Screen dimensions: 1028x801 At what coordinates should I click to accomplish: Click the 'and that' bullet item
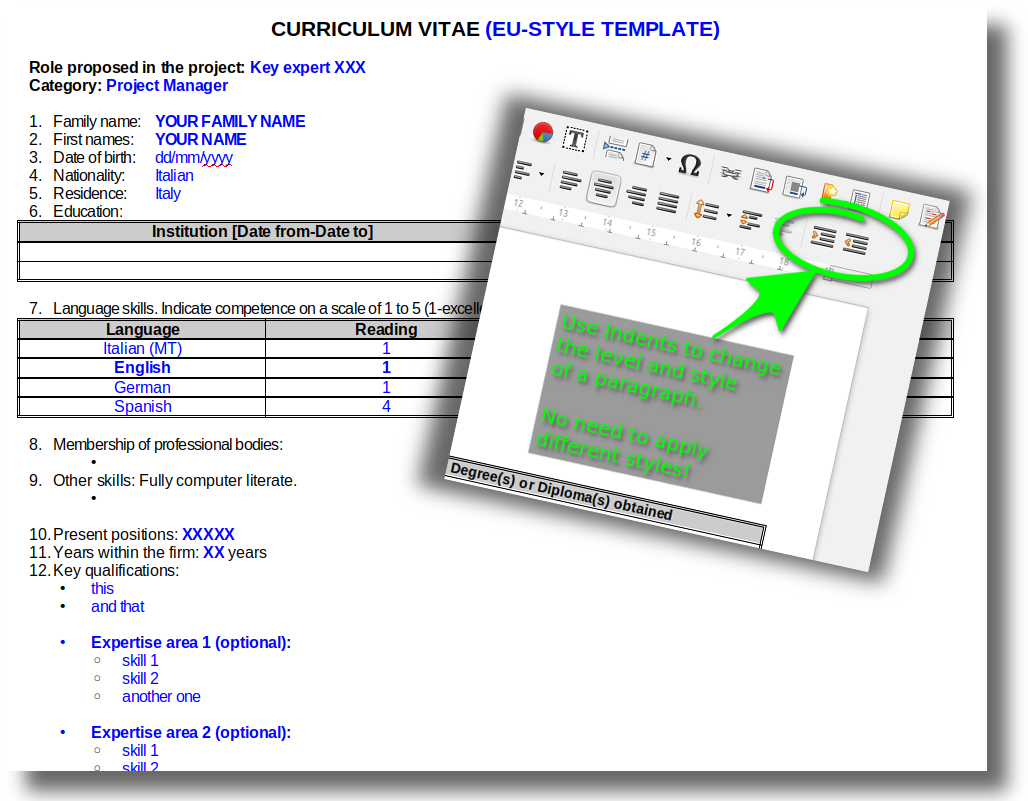click(117, 607)
